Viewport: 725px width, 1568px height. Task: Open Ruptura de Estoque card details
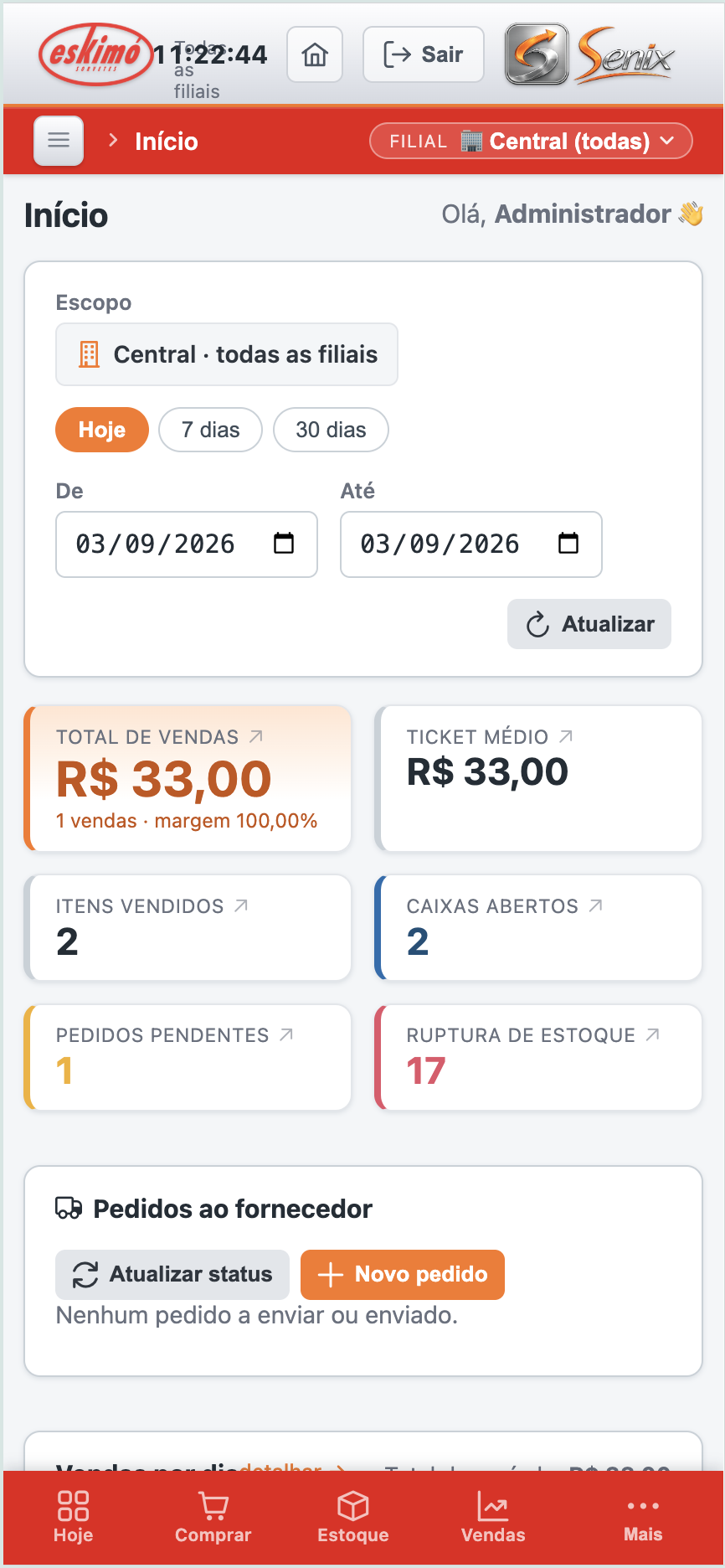coord(538,1058)
